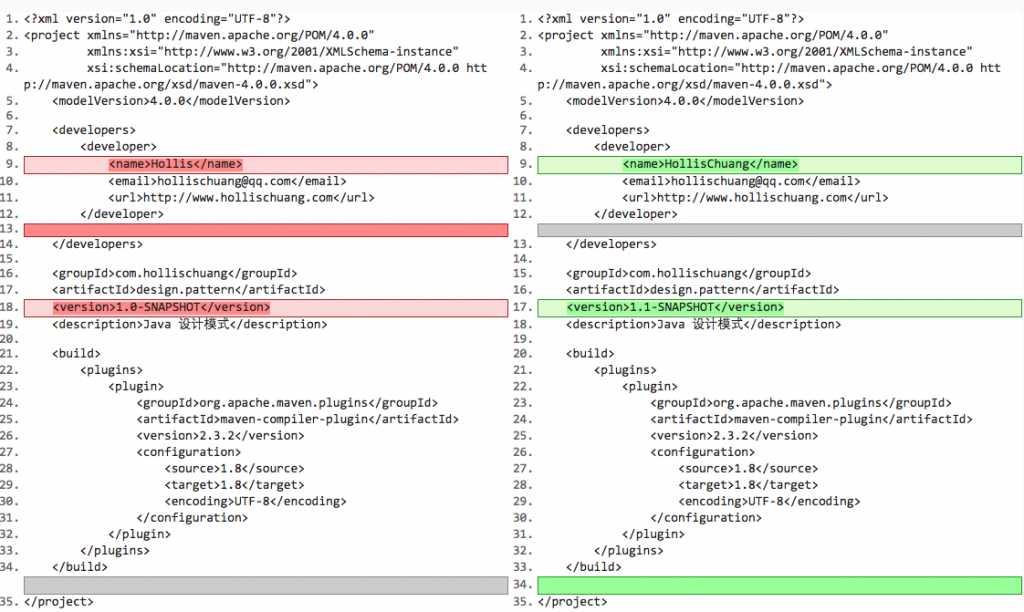1024x612 pixels.
Task: Click line 19 <description>Java 设计模式</description>
Action: pos(189,325)
